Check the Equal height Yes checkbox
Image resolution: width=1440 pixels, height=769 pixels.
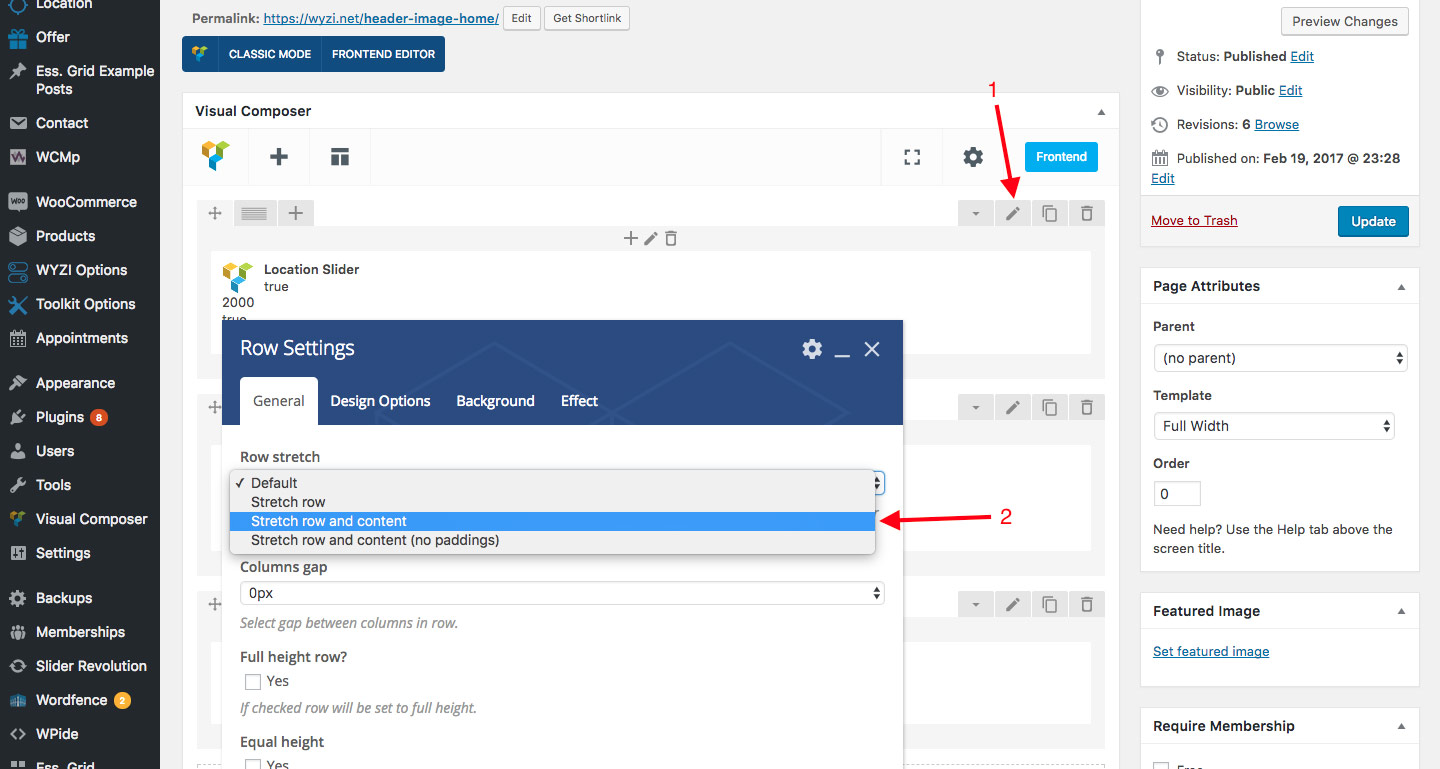253,765
